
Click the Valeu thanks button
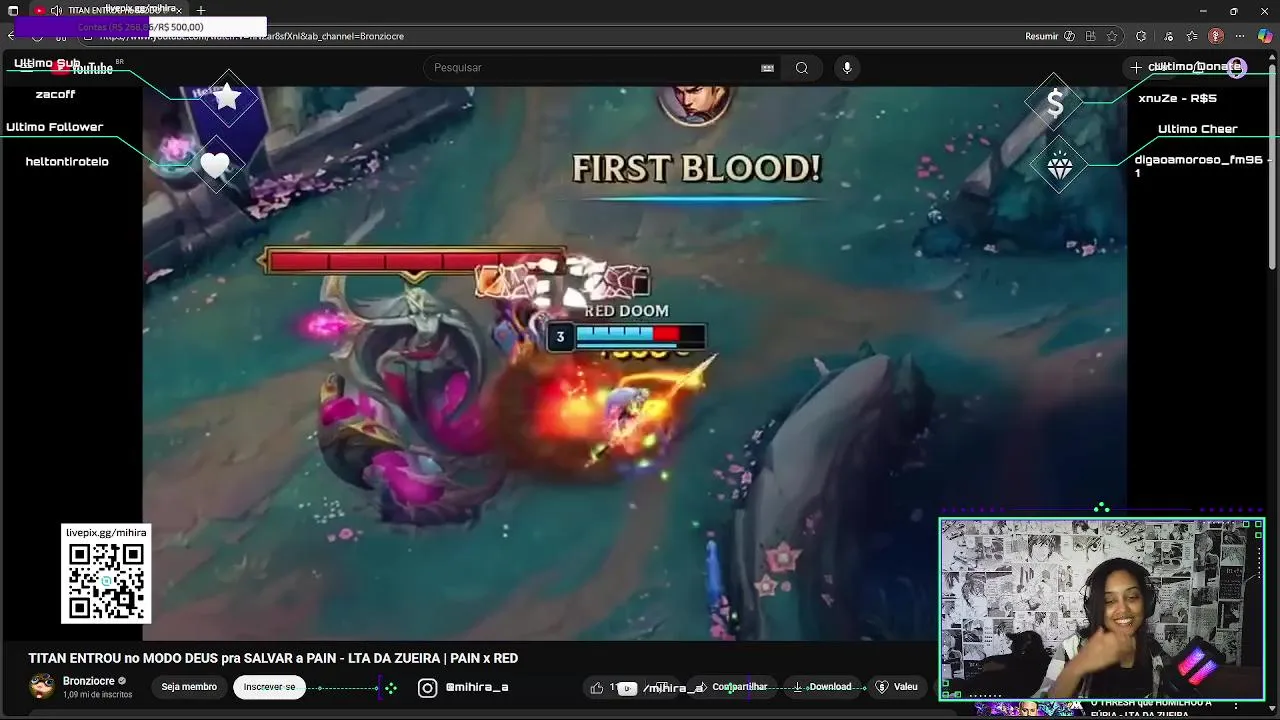coord(897,687)
